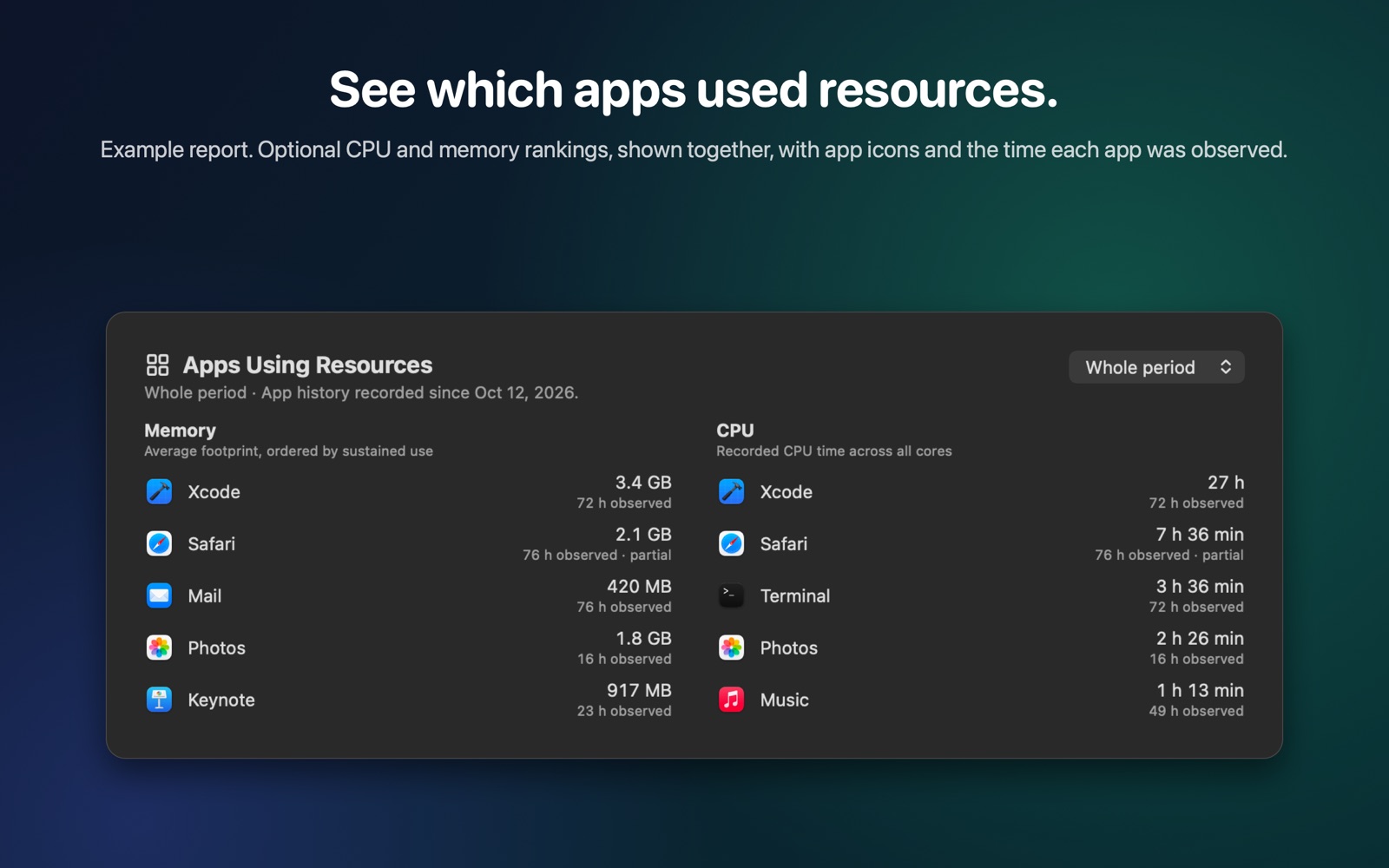Click the Photos icon in CPU list

coord(731,648)
